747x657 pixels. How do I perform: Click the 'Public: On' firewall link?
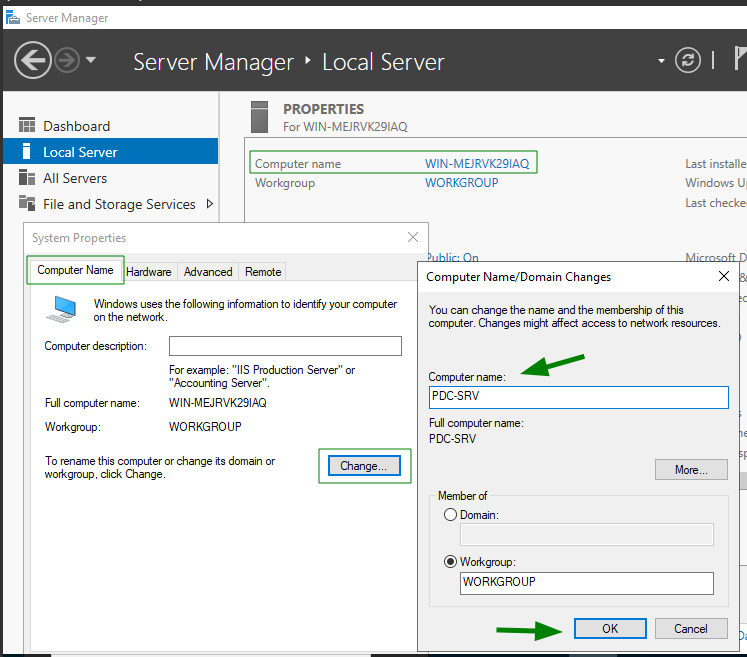click(453, 257)
